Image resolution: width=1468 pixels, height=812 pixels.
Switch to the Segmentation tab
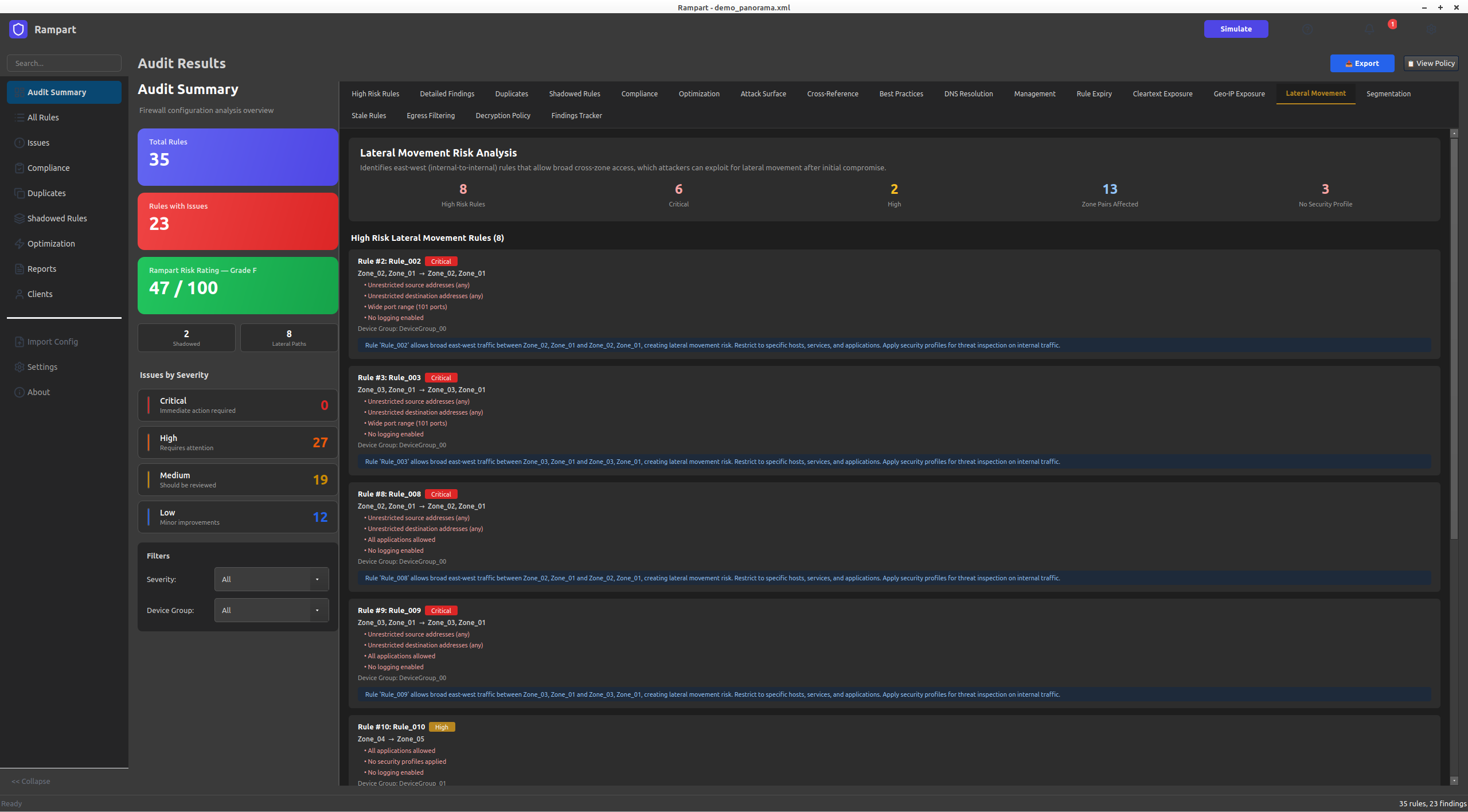tap(1388, 93)
